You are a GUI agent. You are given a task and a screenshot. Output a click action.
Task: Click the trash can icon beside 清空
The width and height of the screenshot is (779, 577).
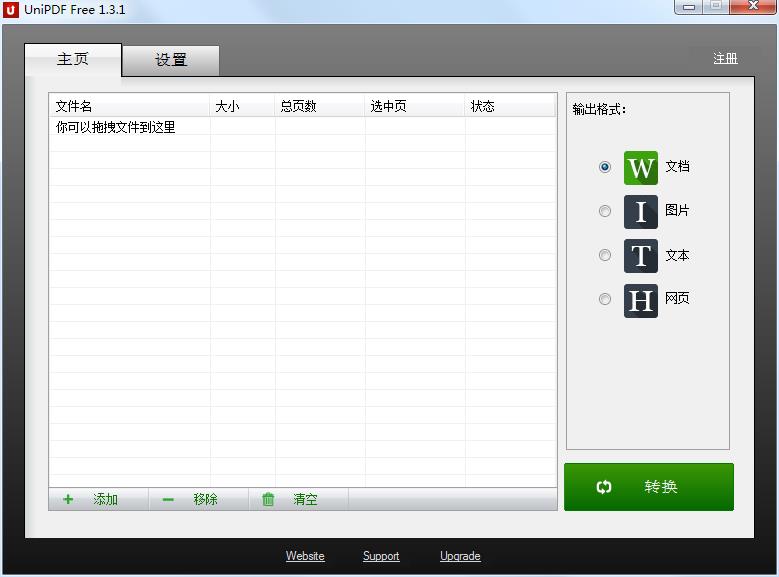(x=268, y=499)
